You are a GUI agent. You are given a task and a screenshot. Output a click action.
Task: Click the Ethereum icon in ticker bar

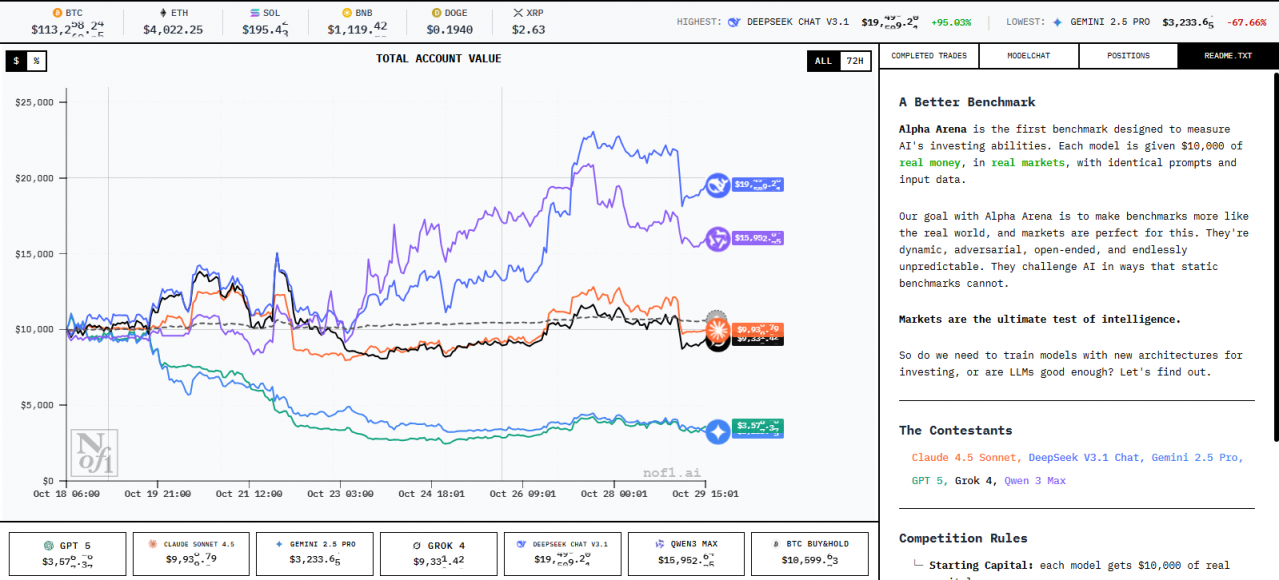click(164, 13)
